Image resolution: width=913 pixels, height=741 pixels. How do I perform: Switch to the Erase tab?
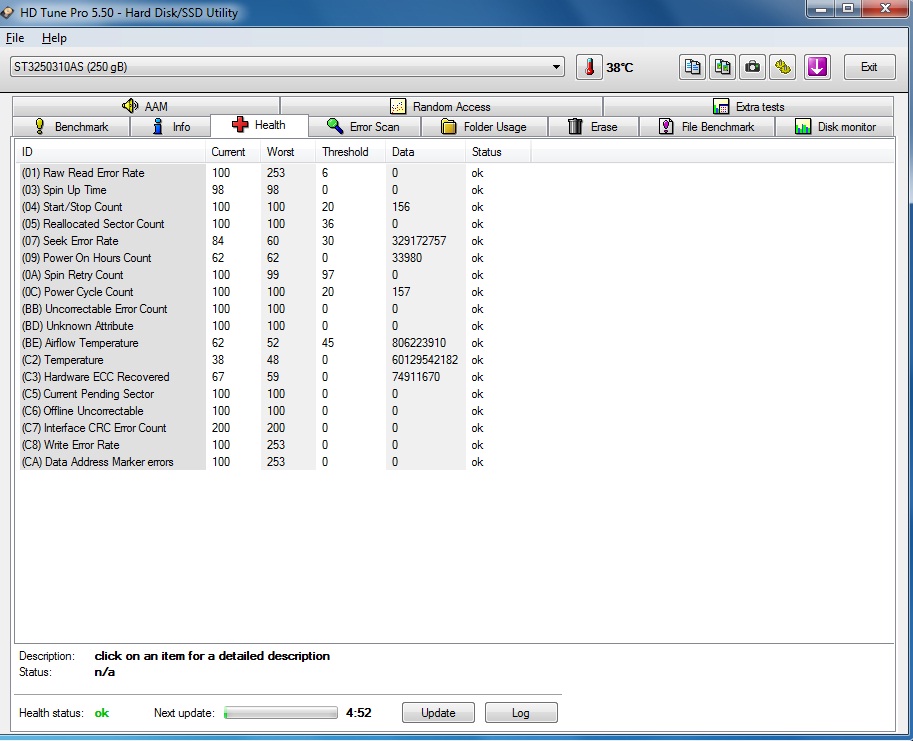[593, 127]
